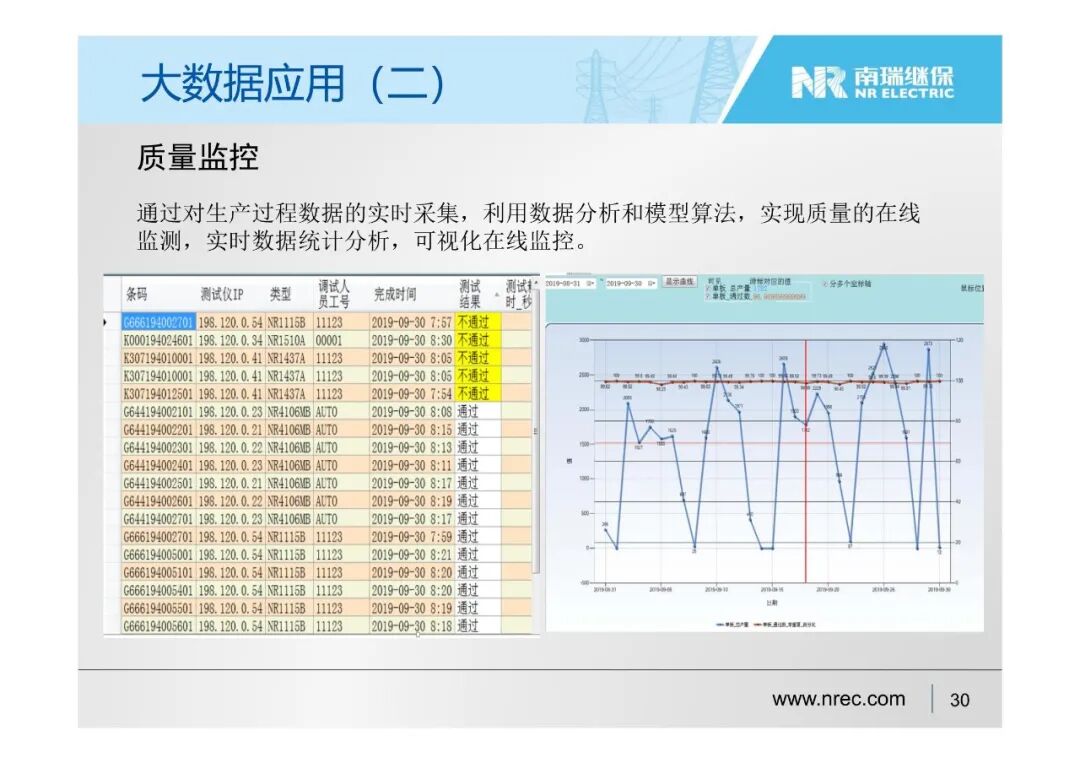
Task: Click type cell NR1510A
Action: click(289, 340)
